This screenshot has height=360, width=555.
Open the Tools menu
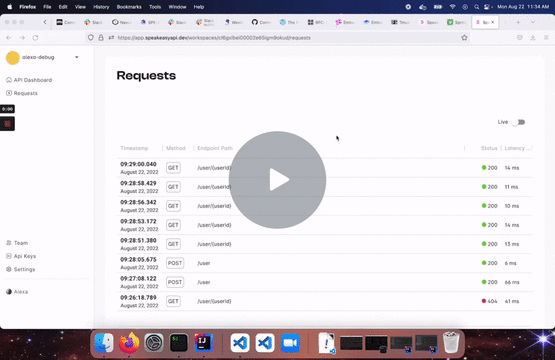155,7
